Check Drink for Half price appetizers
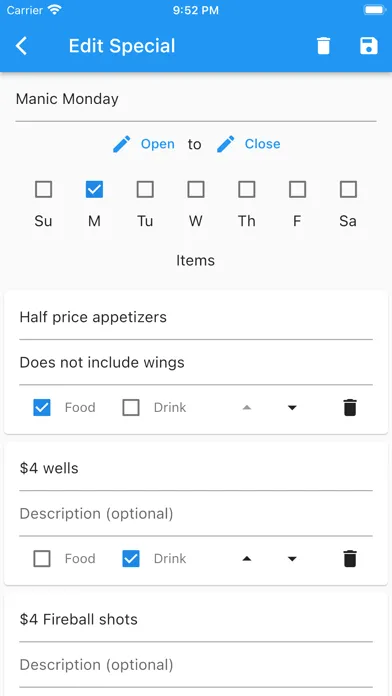This screenshot has height=696, width=392. (131, 407)
